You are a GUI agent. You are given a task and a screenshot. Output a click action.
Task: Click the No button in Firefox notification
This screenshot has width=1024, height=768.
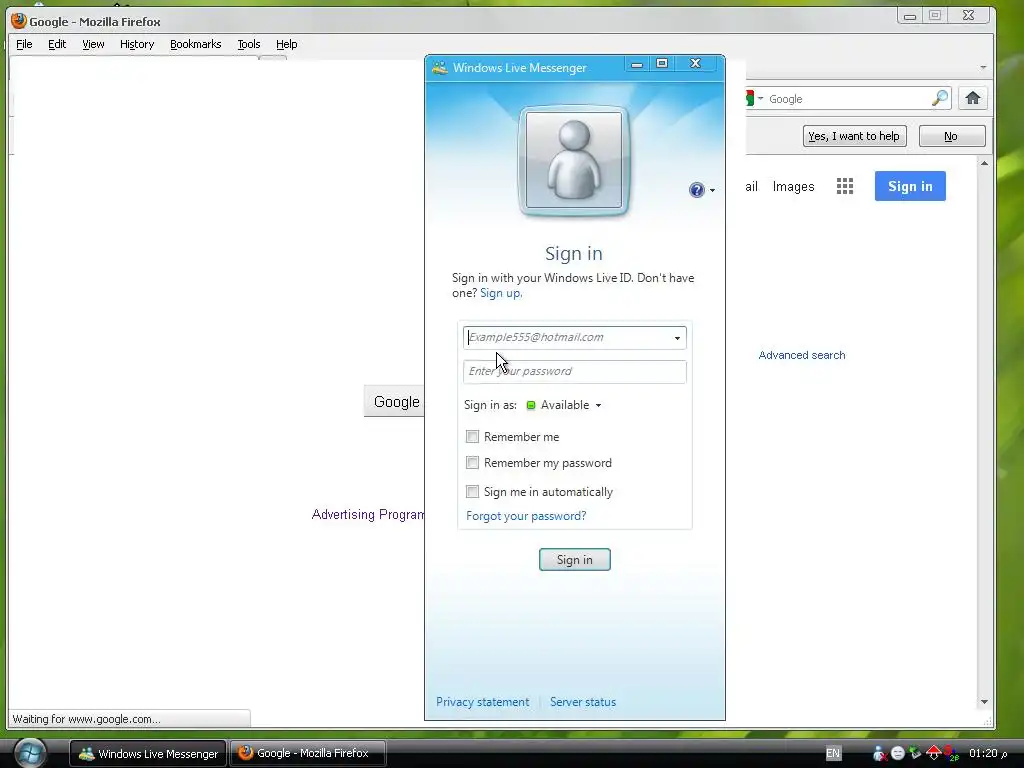[952, 136]
